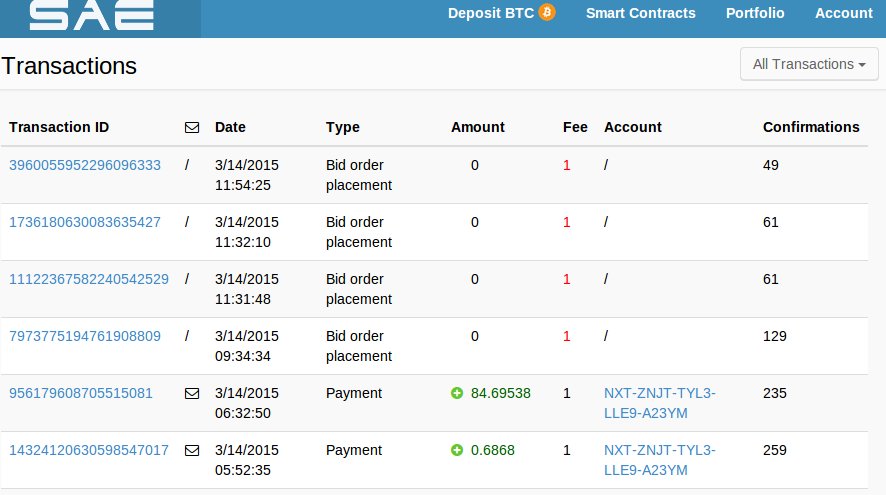Open transaction 7973775194761908809
The height and width of the screenshot is (495, 886).
tap(85, 336)
